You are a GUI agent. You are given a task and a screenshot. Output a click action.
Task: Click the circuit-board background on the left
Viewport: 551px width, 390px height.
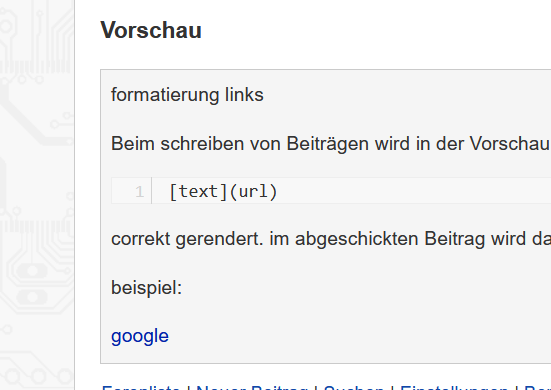pos(37,195)
